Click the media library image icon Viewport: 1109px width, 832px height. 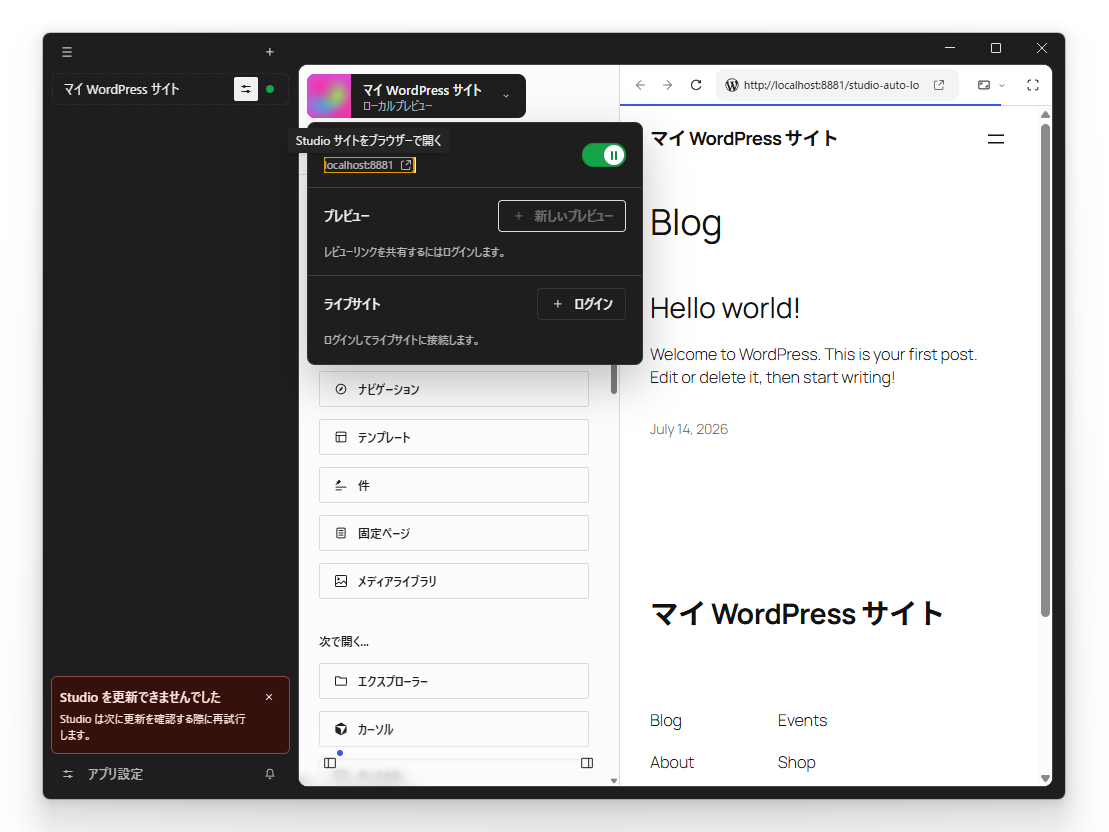[x=341, y=581]
